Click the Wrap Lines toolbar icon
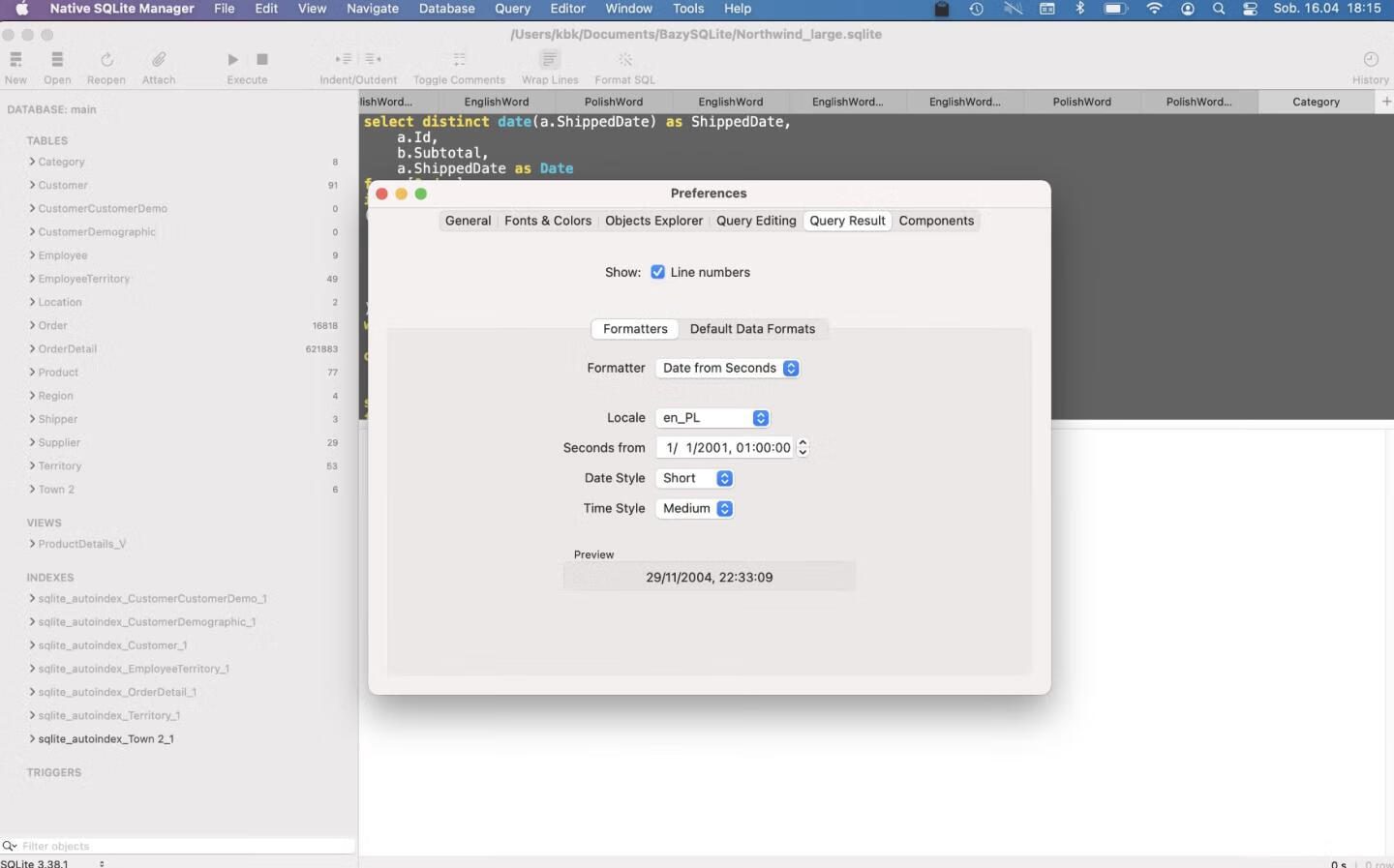Screen dimensions: 1394x868 pyautogui.click(x=550, y=60)
